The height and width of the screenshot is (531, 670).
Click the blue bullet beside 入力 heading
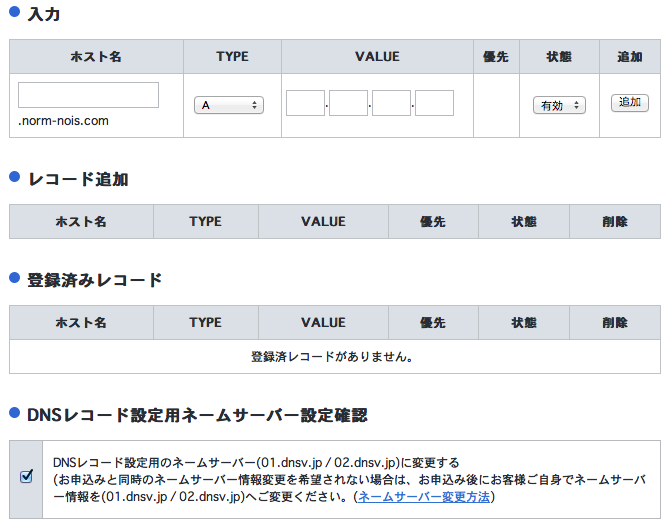coord(15,14)
